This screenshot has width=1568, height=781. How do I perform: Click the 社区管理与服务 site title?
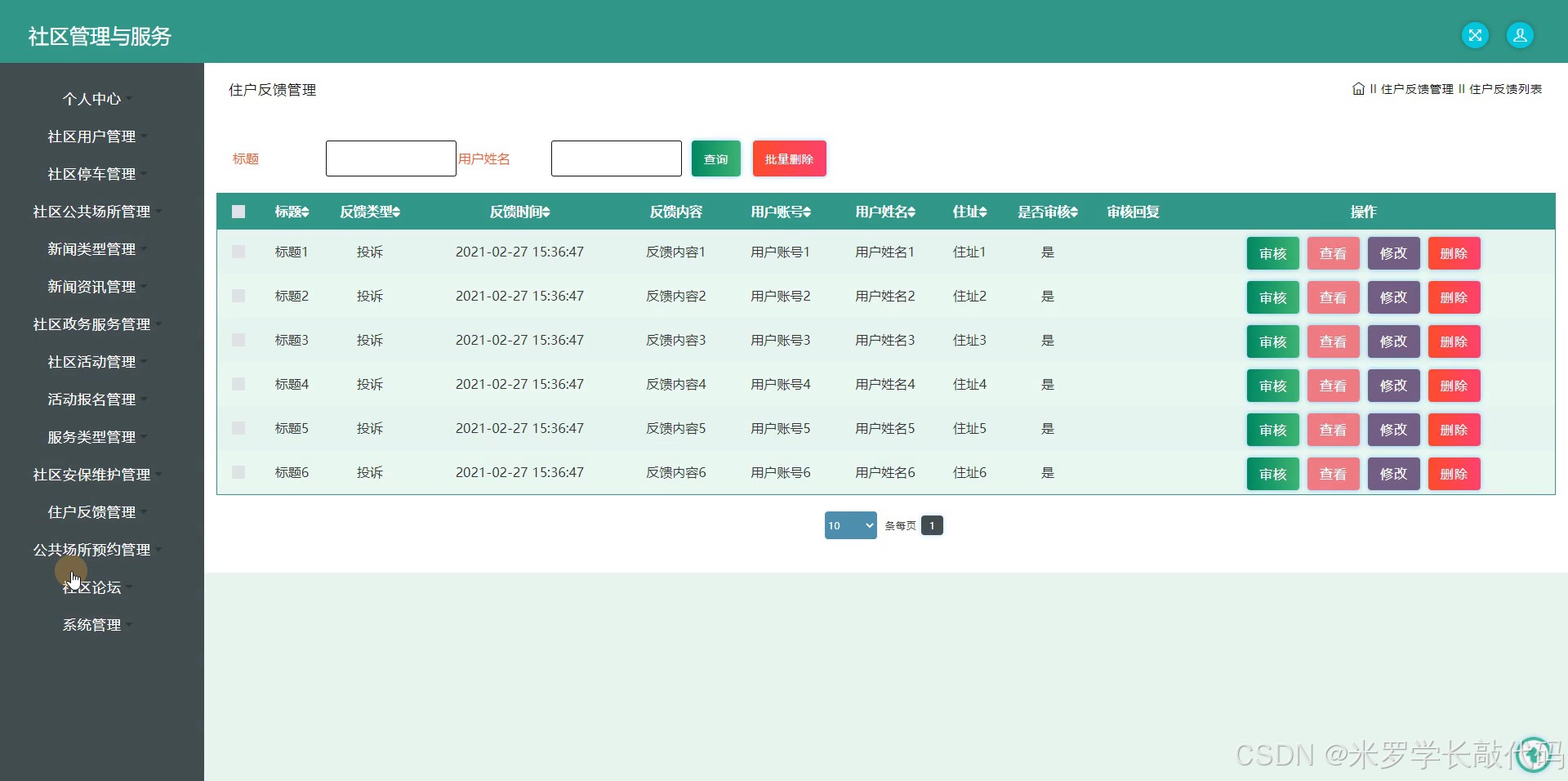[x=100, y=36]
